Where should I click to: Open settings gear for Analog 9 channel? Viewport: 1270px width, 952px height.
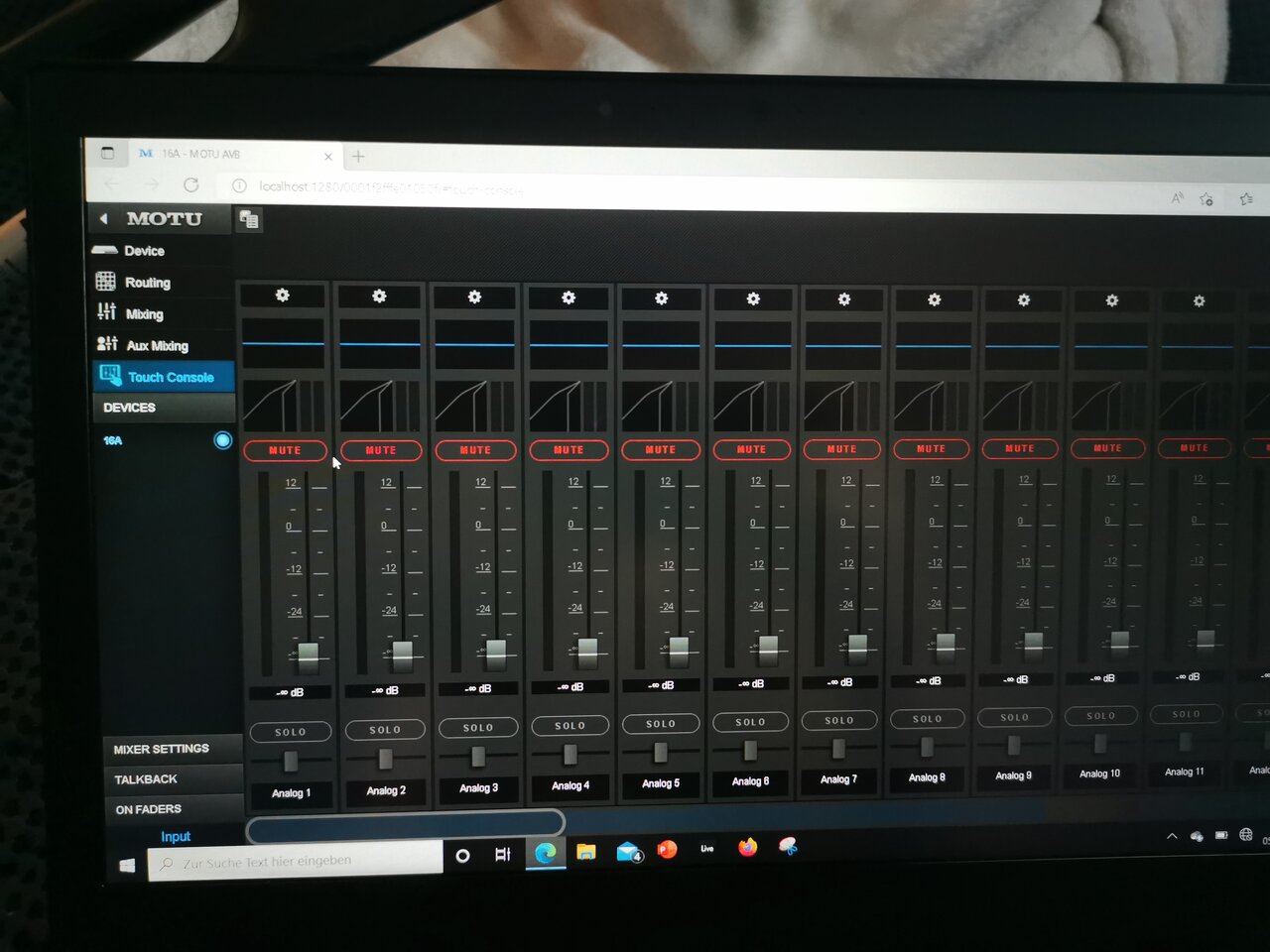(x=1024, y=299)
